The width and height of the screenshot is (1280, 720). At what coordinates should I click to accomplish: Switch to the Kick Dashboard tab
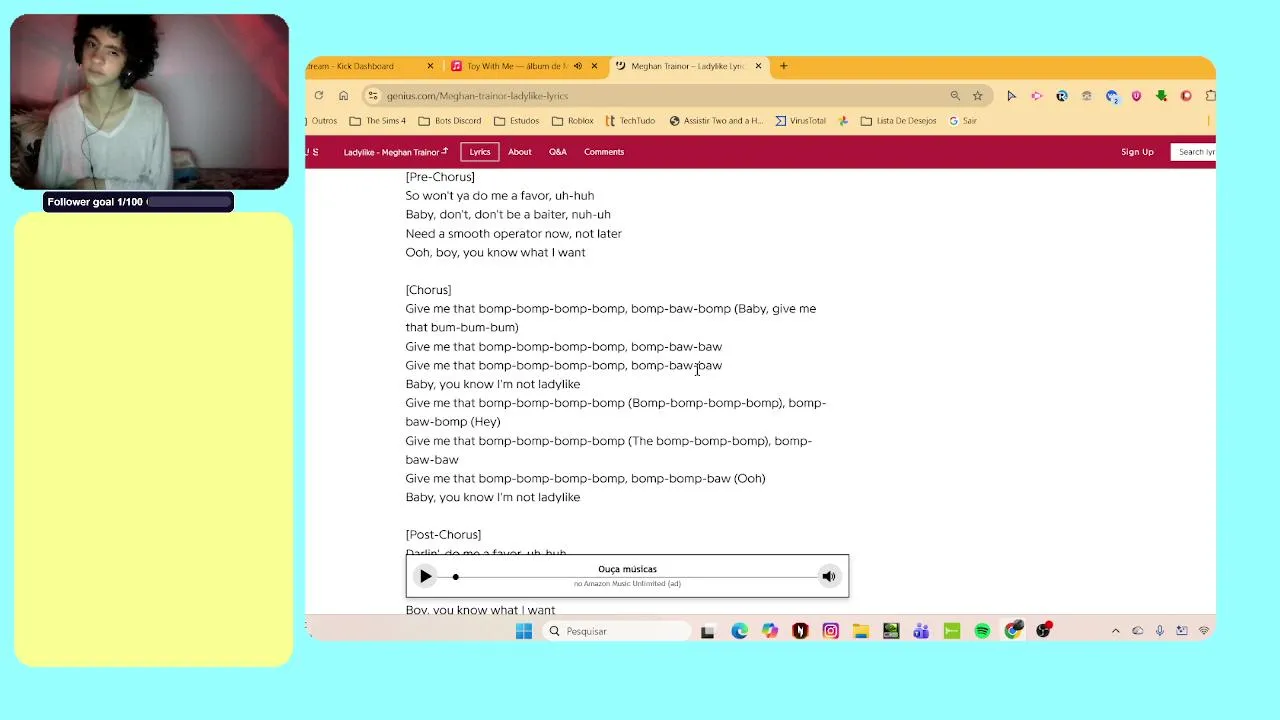click(365, 66)
